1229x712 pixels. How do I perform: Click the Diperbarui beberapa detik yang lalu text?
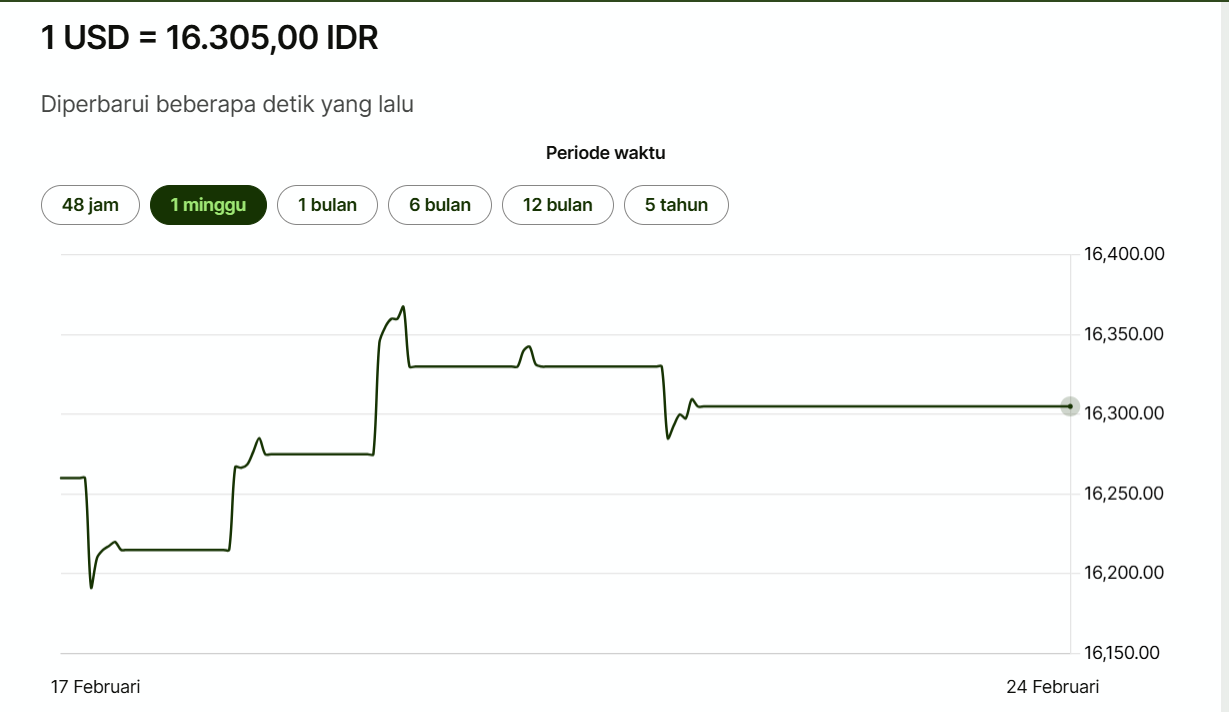click(x=227, y=104)
